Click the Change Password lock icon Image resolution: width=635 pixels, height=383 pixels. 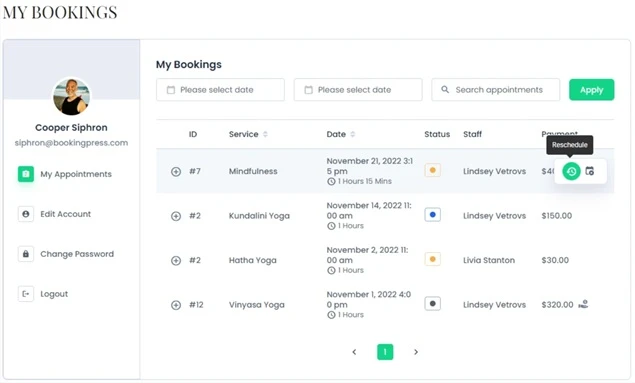point(26,254)
